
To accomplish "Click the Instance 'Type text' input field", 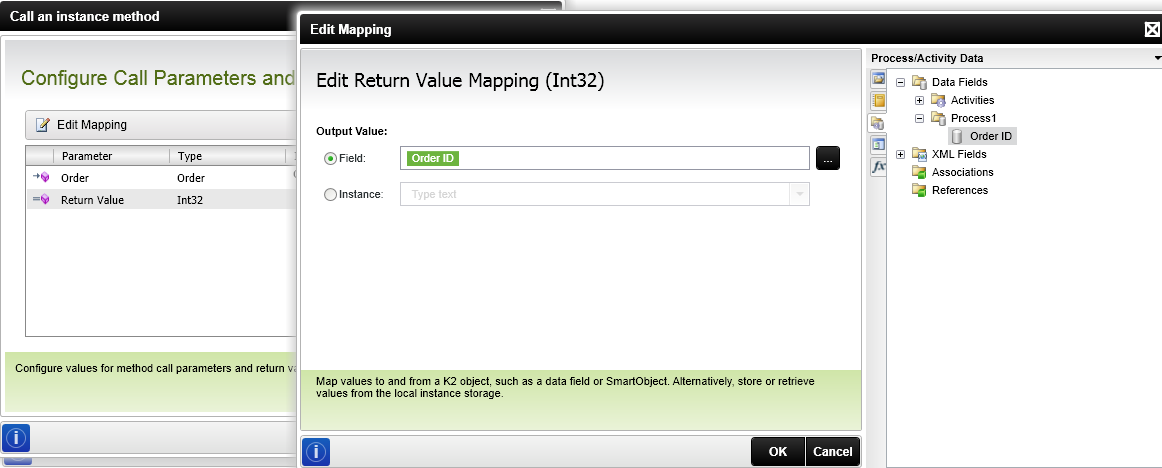I will tap(595, 194).
